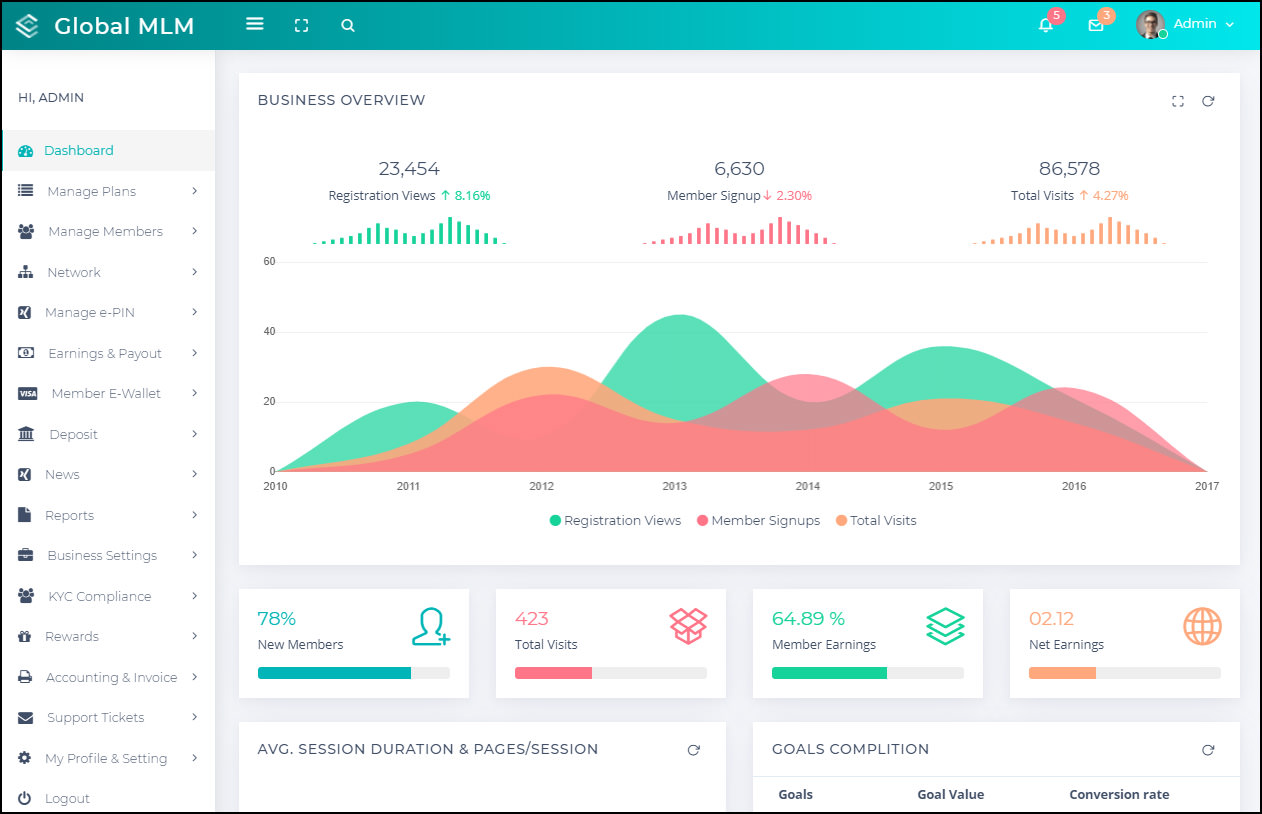
Task: Open notifications bell with 5 badge
Action: (x=1046, y=25)
